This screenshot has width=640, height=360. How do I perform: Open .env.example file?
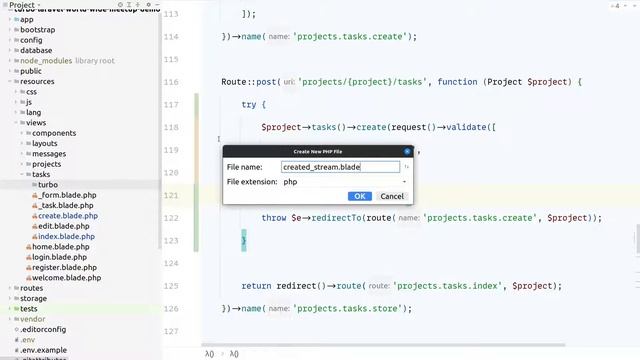click(43, 350)
